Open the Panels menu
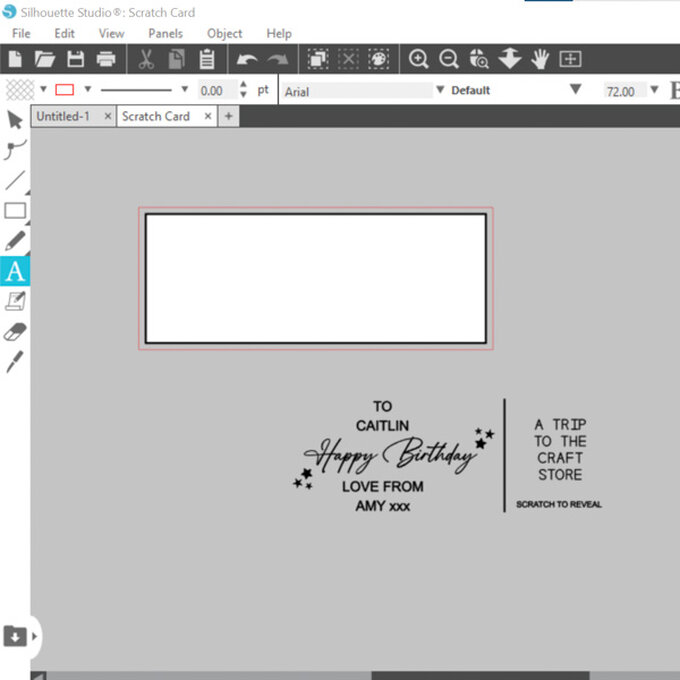The width and height of the screenshot is (680, 680). (x=165, y=33)
